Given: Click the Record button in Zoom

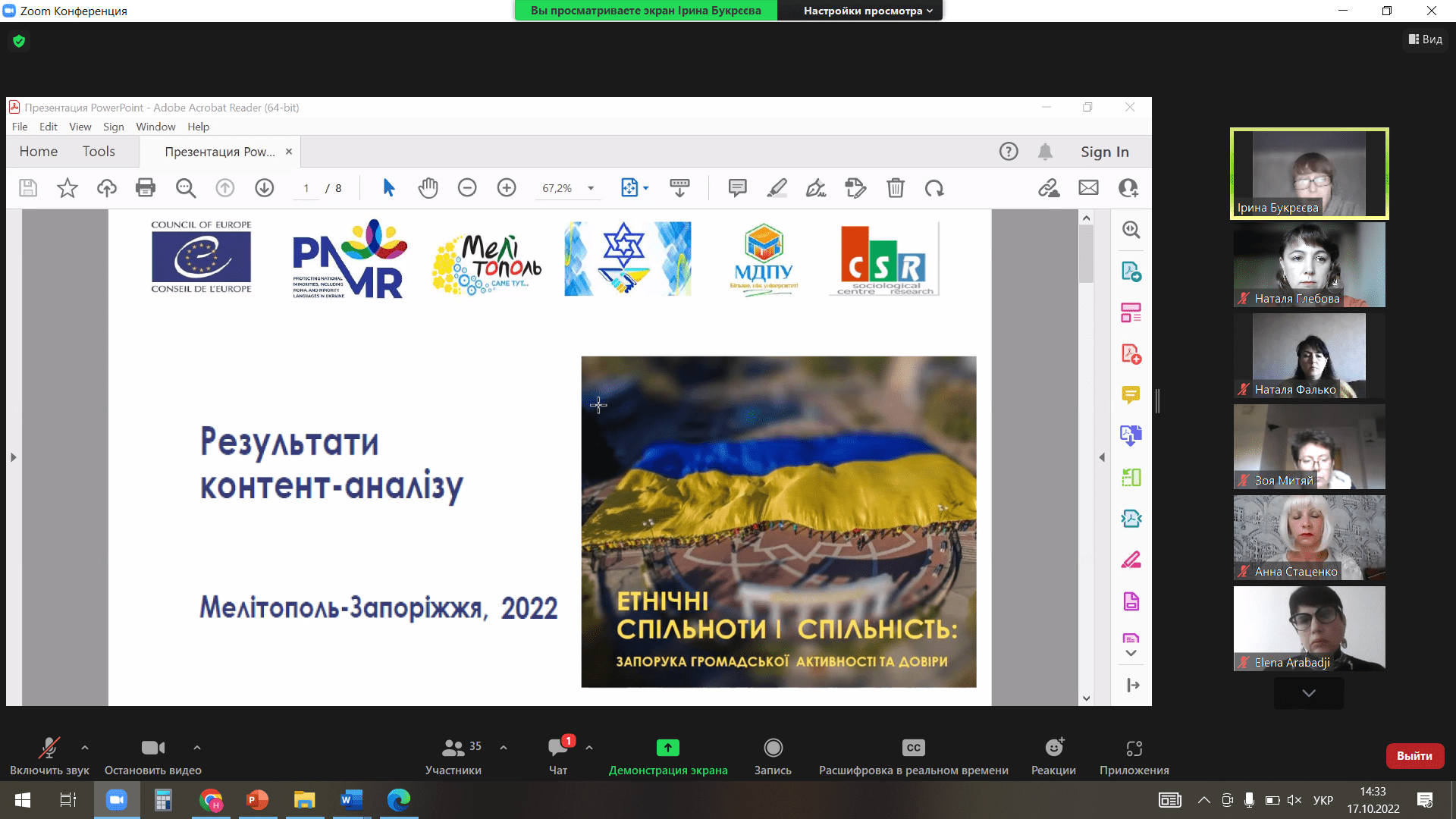Looking at the screenshot, I should coord(773,748).
